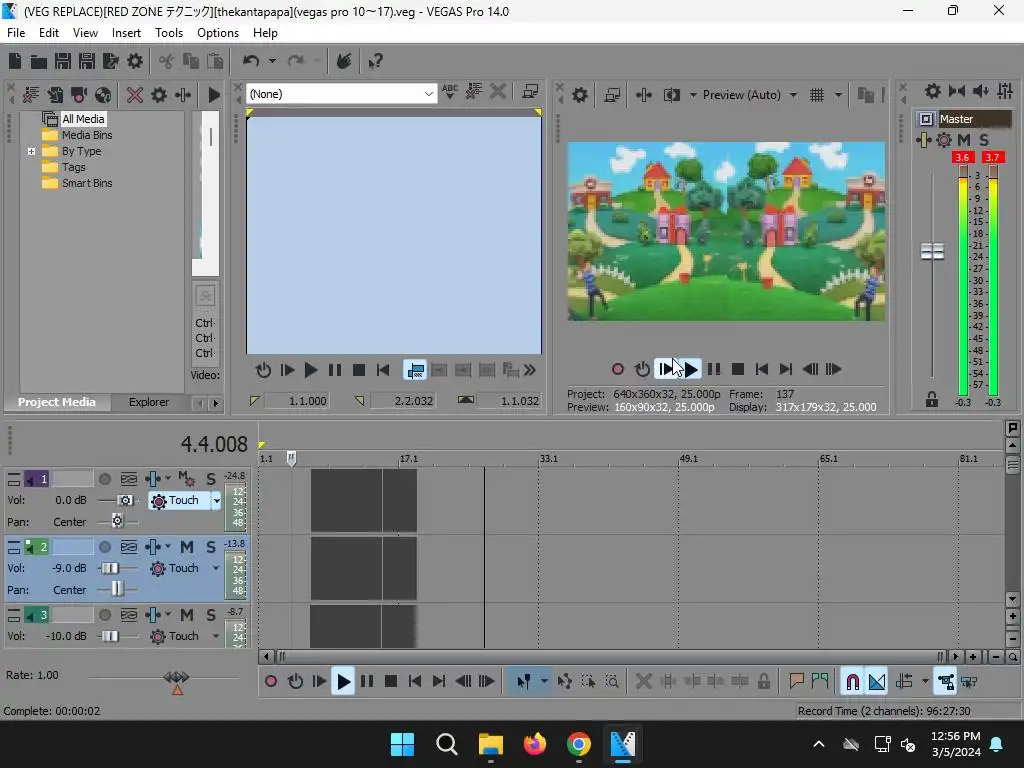Viewport: 1024px width, 768px height.
Task: Solo track 2
Action: tap(210, 547)
